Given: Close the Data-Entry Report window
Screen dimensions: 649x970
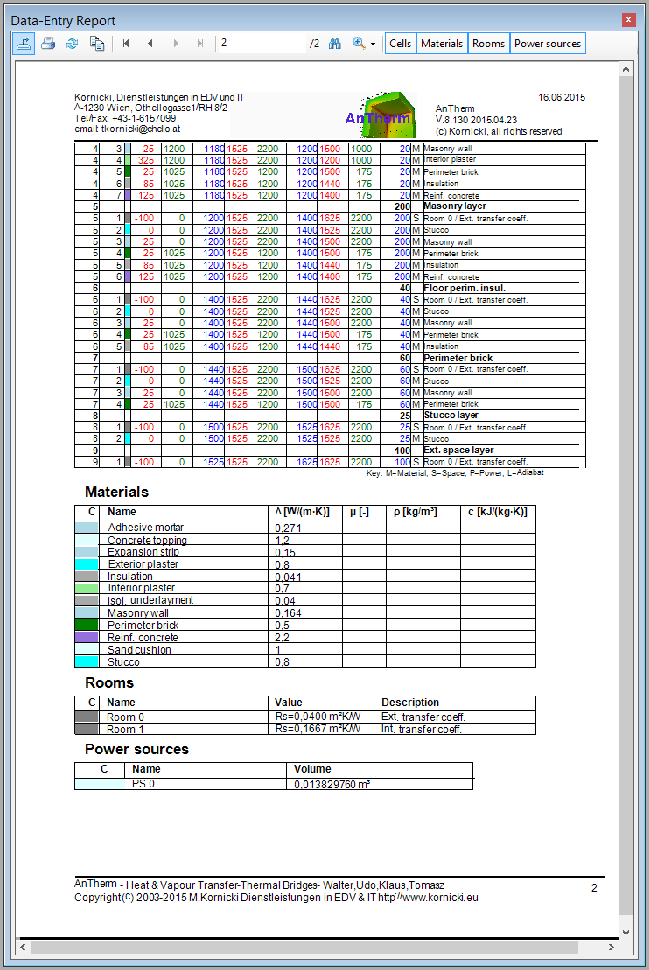Looking at the screenshot, I should click(x=628, y=19).
